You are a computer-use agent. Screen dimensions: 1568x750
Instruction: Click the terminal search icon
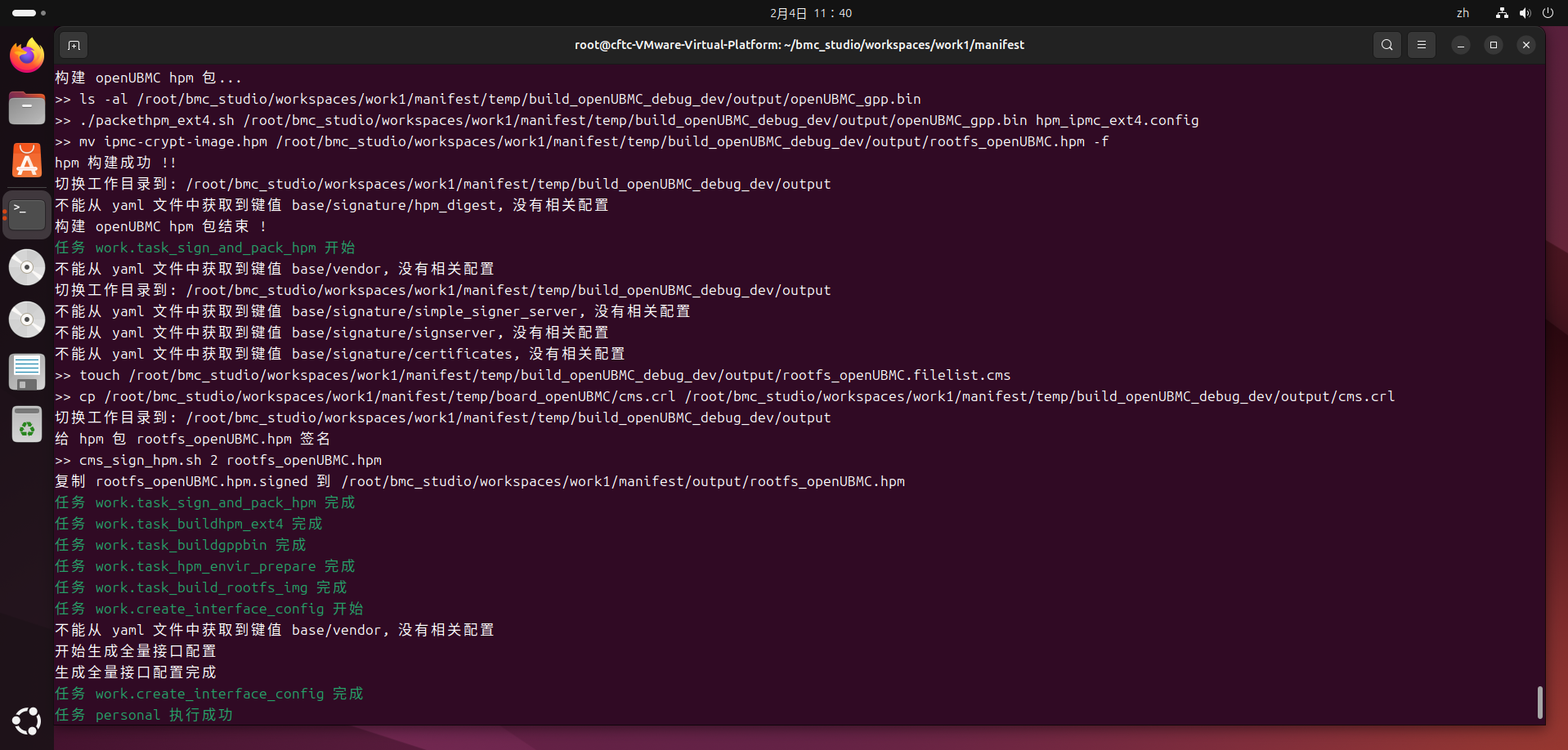(x=1387, y=45)
